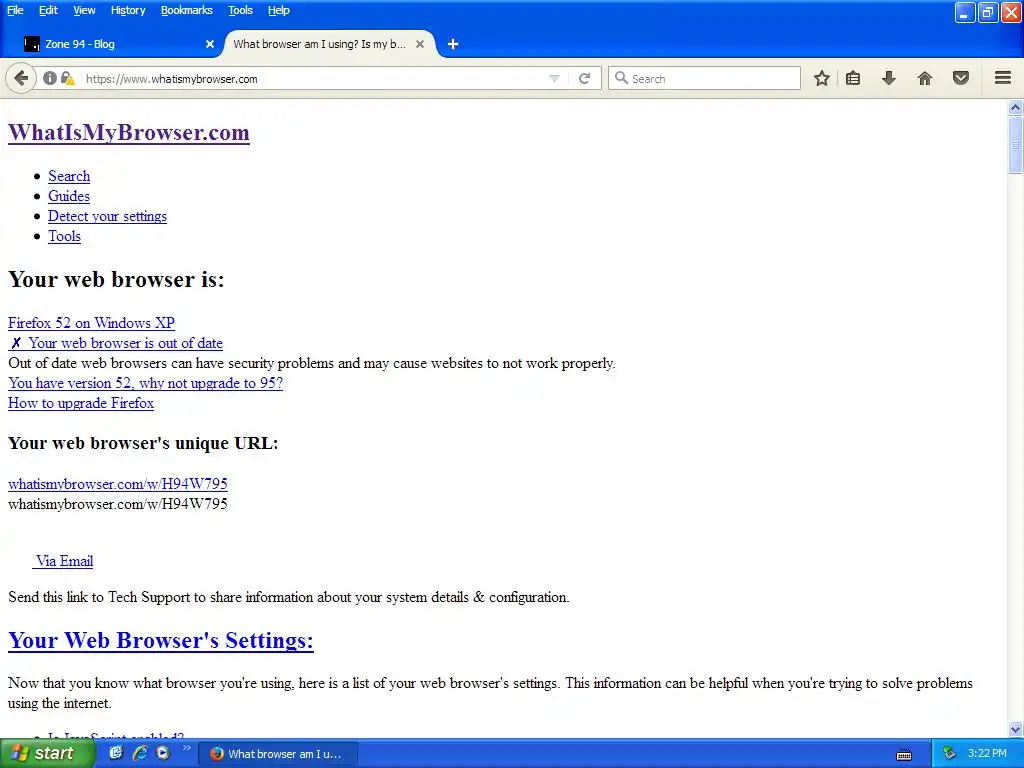Show desktop quick launch icon

tap(116, 753)
